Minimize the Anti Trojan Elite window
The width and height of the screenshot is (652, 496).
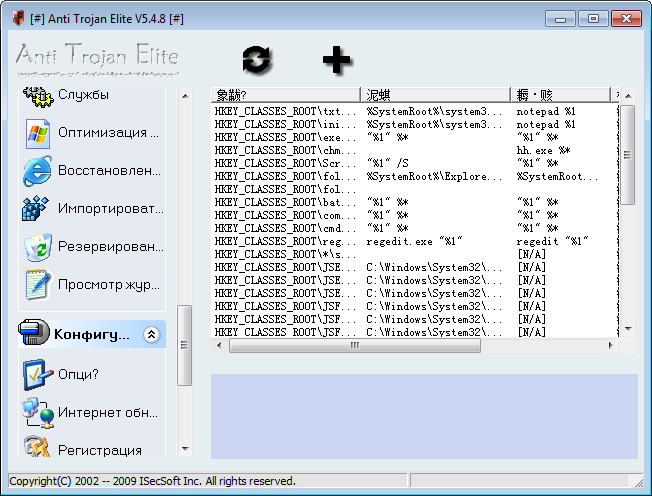tap(560, 19)
